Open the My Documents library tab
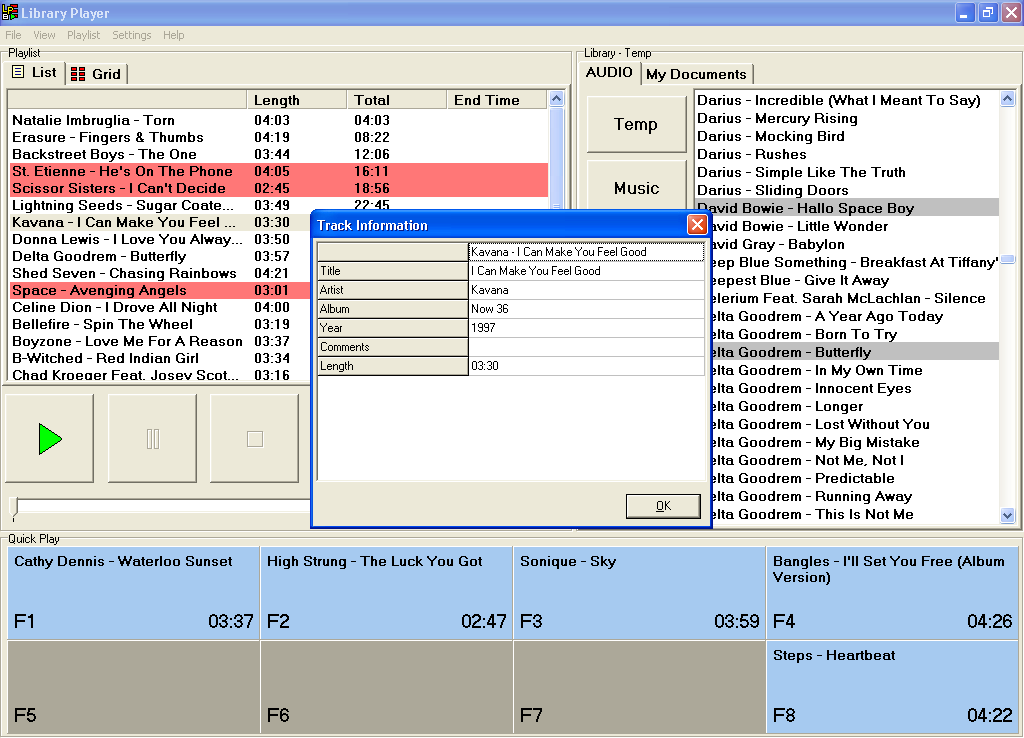The image size is (1024, 738). (x=696, y=74)
